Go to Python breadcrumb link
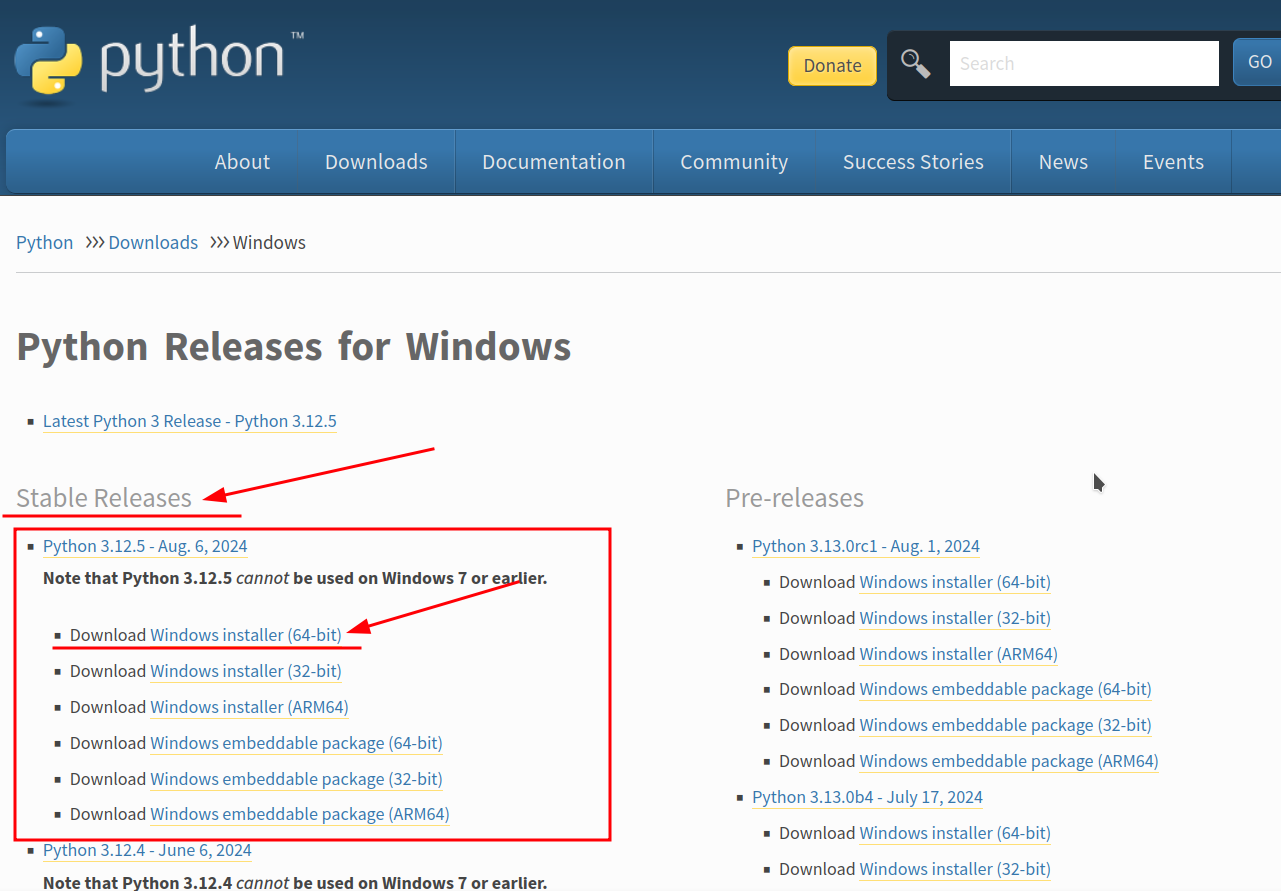This screenshot has width=1281, height=891. click(x=45, y=243)
